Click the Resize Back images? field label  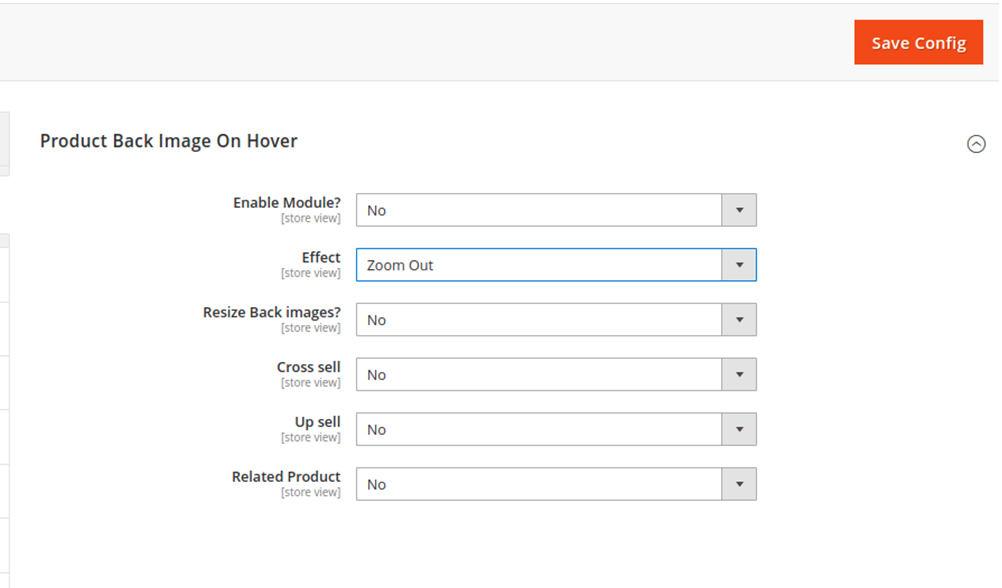(271, 312)
